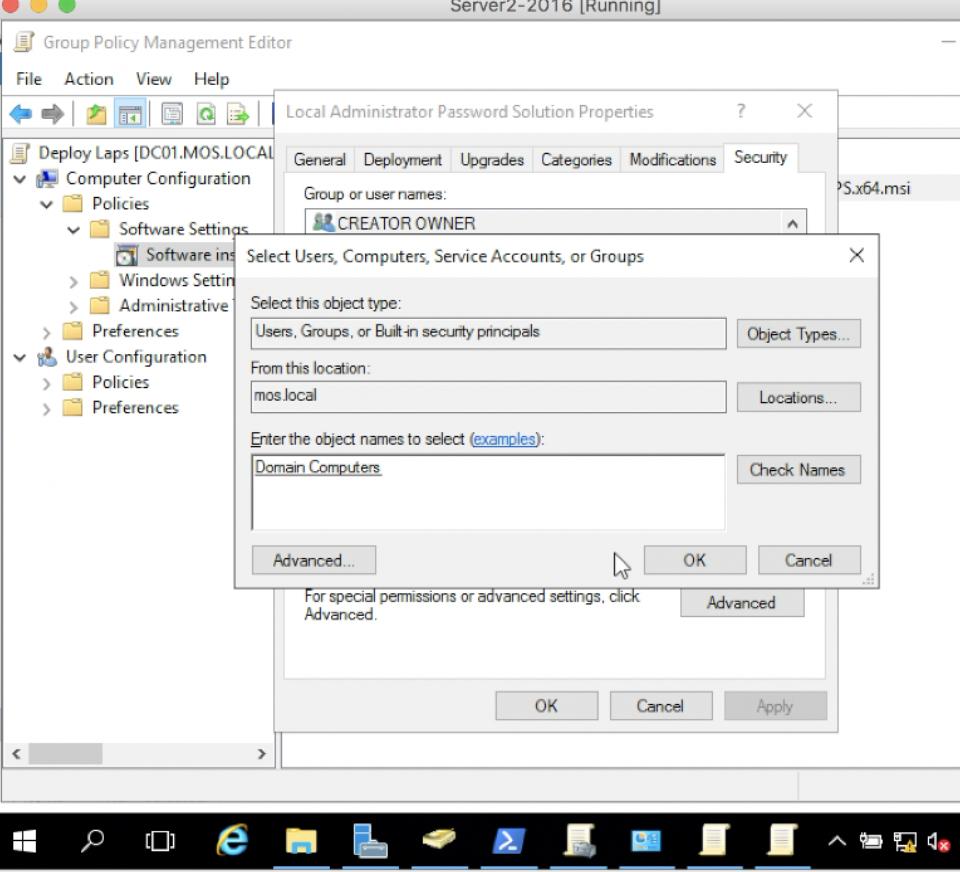Click the Locations button
960x872 pixels.
tap(798, 397)
